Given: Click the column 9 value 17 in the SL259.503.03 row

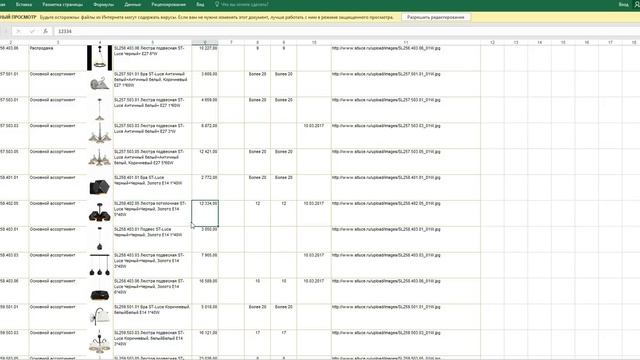Looking at the screenshot, I should (x=284, y=333).
